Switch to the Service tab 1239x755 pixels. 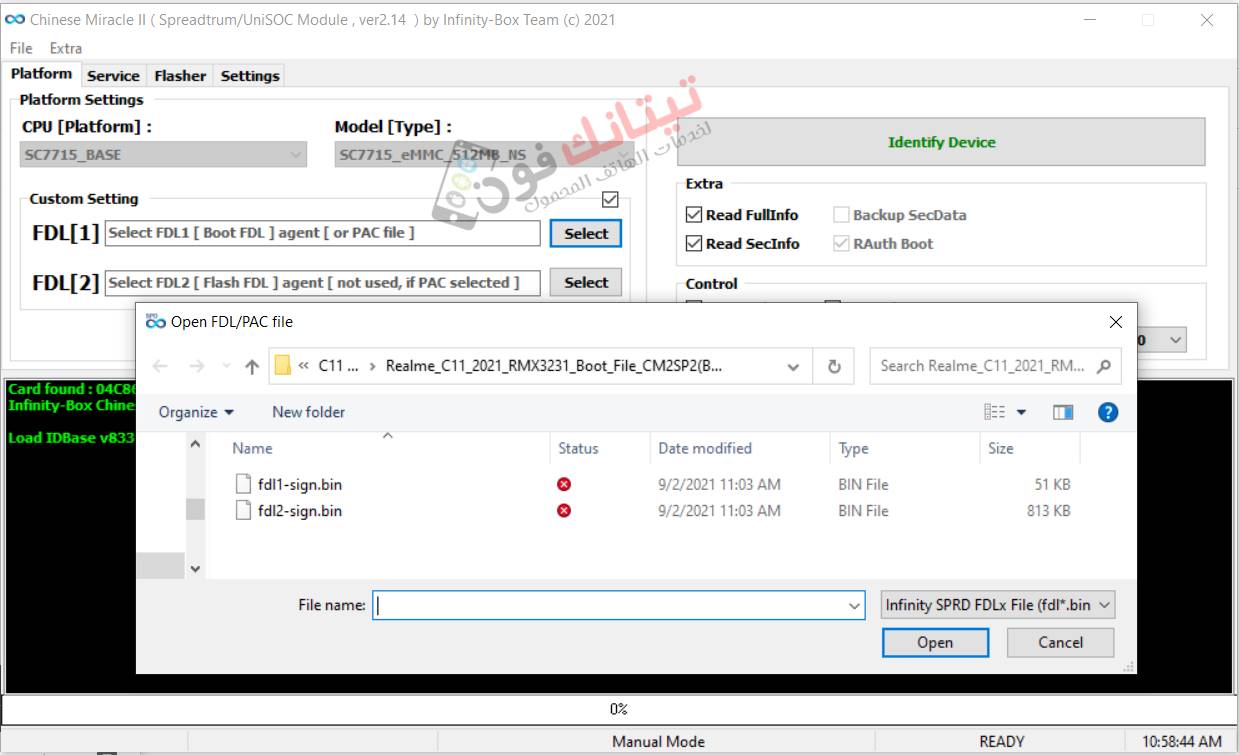113,75
